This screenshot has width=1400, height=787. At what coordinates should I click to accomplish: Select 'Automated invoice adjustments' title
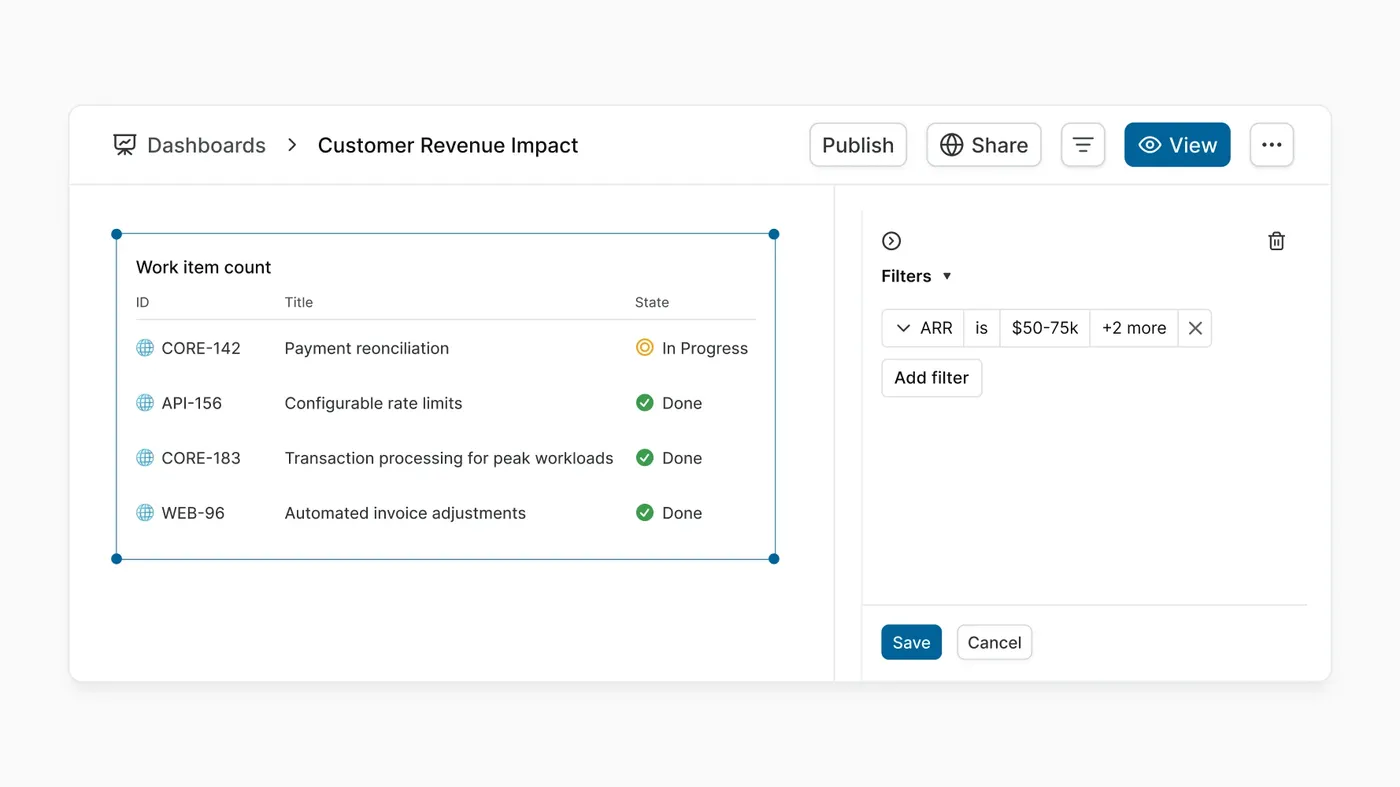tap(405, 513)
